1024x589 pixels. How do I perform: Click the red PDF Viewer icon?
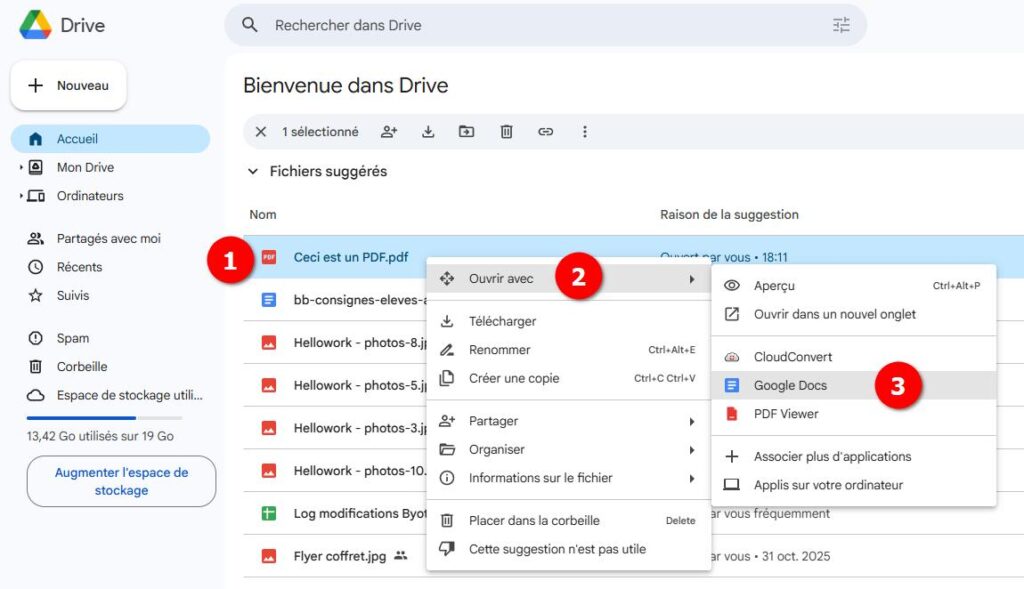coord(732,414)
